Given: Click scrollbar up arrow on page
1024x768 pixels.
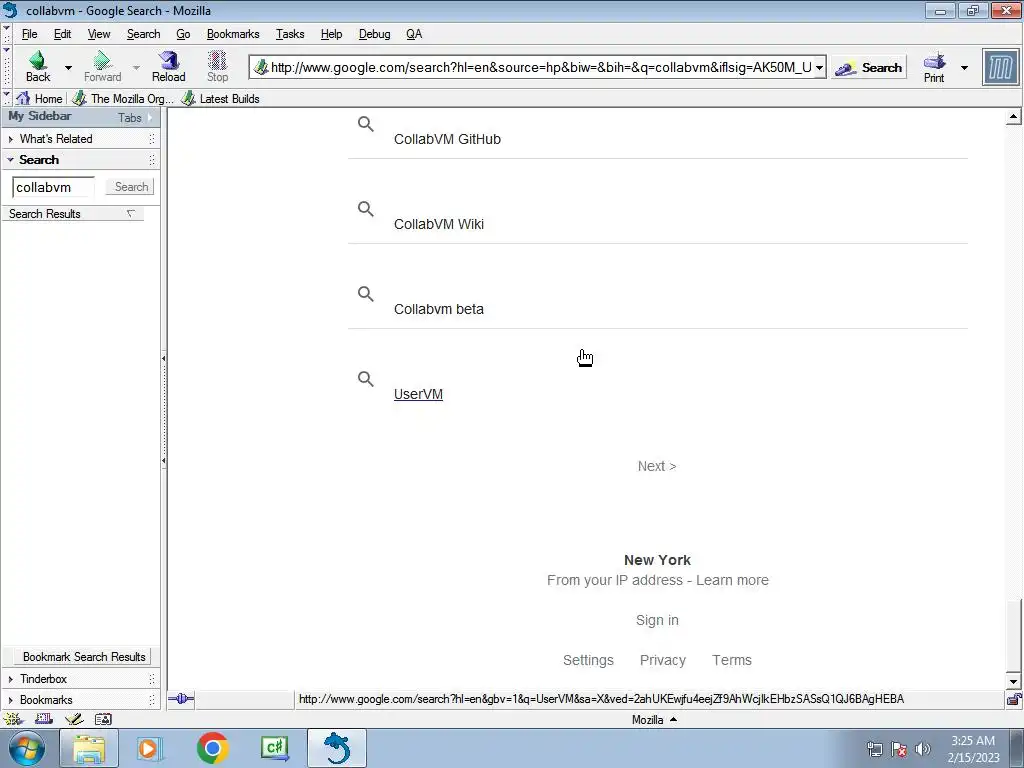Looking at the screenshot, I should point(1013,118).
